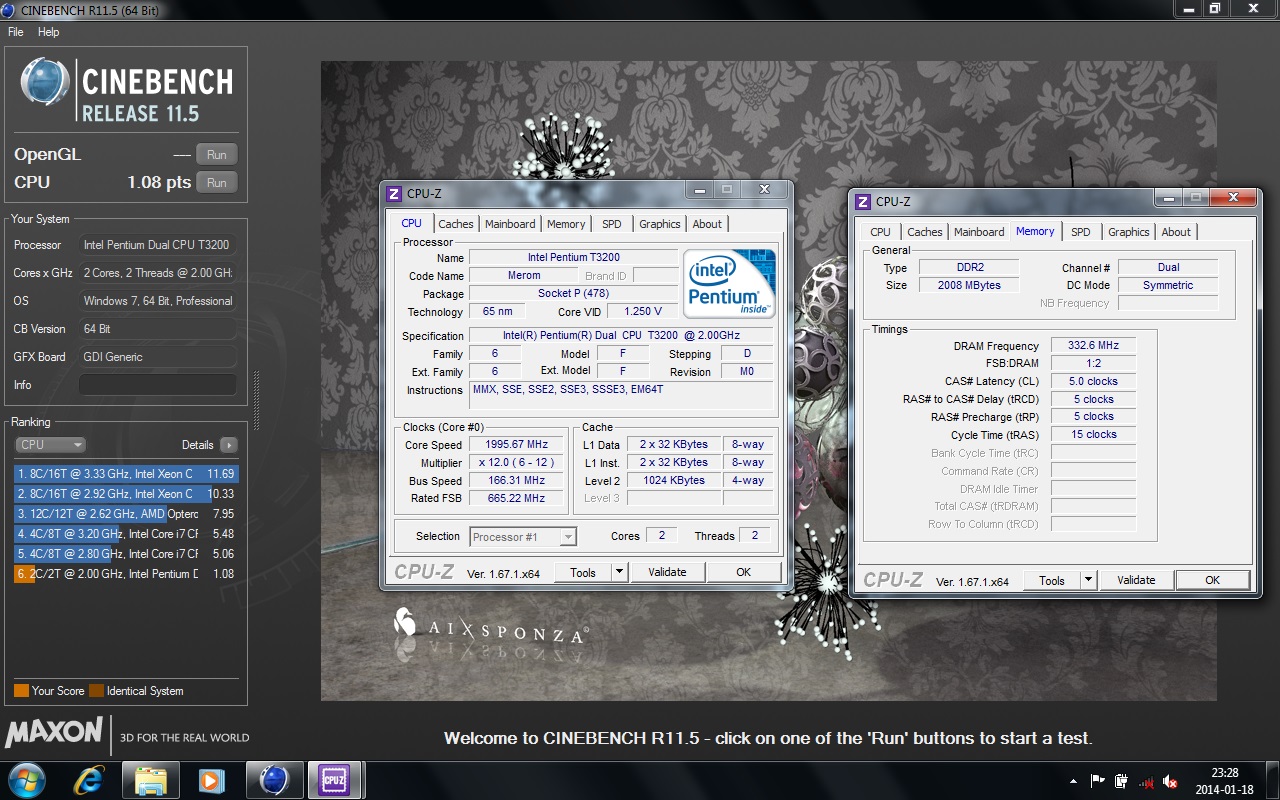Click the DRAM Frequency 332.6 MHz value
Viewport: 1280px width, 800px height.
point(1093,345)
